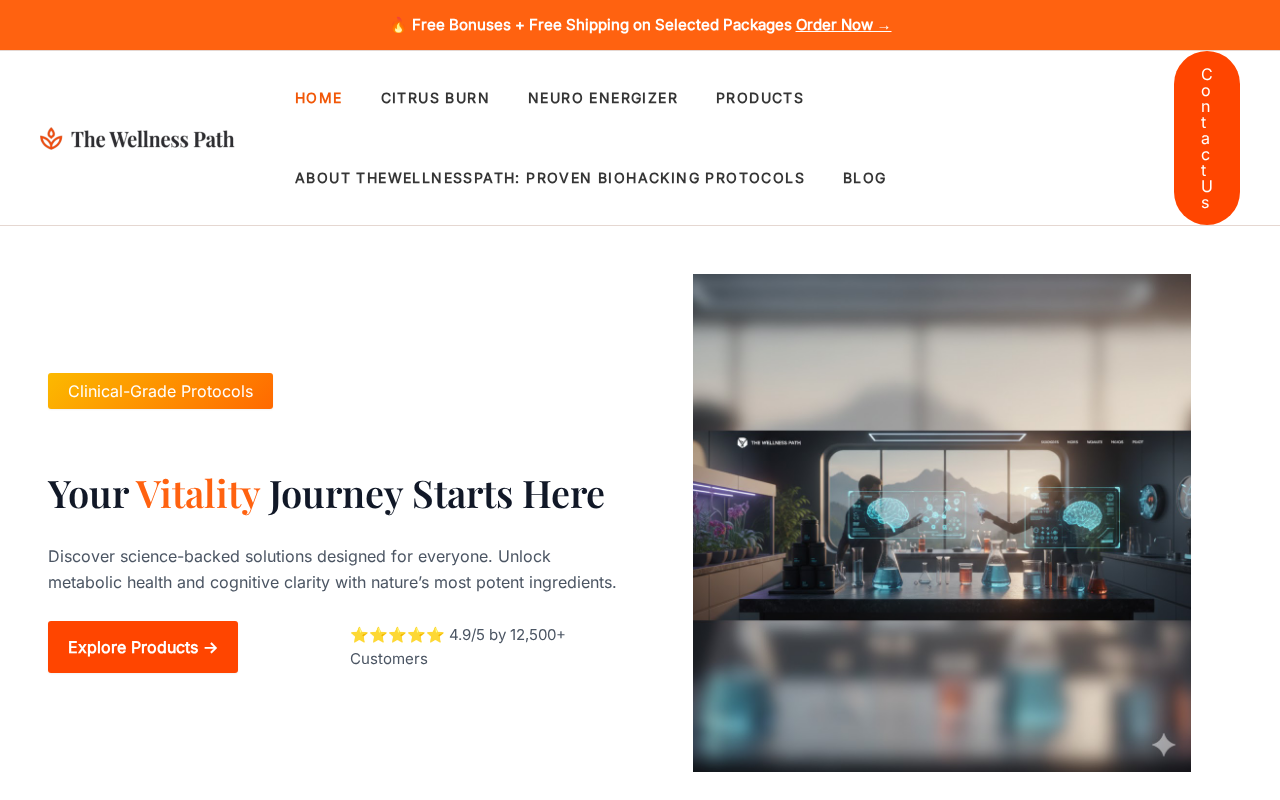Open the Citrus Burn page
This screenshot has height=800, width=1280.
click(435, 98)
